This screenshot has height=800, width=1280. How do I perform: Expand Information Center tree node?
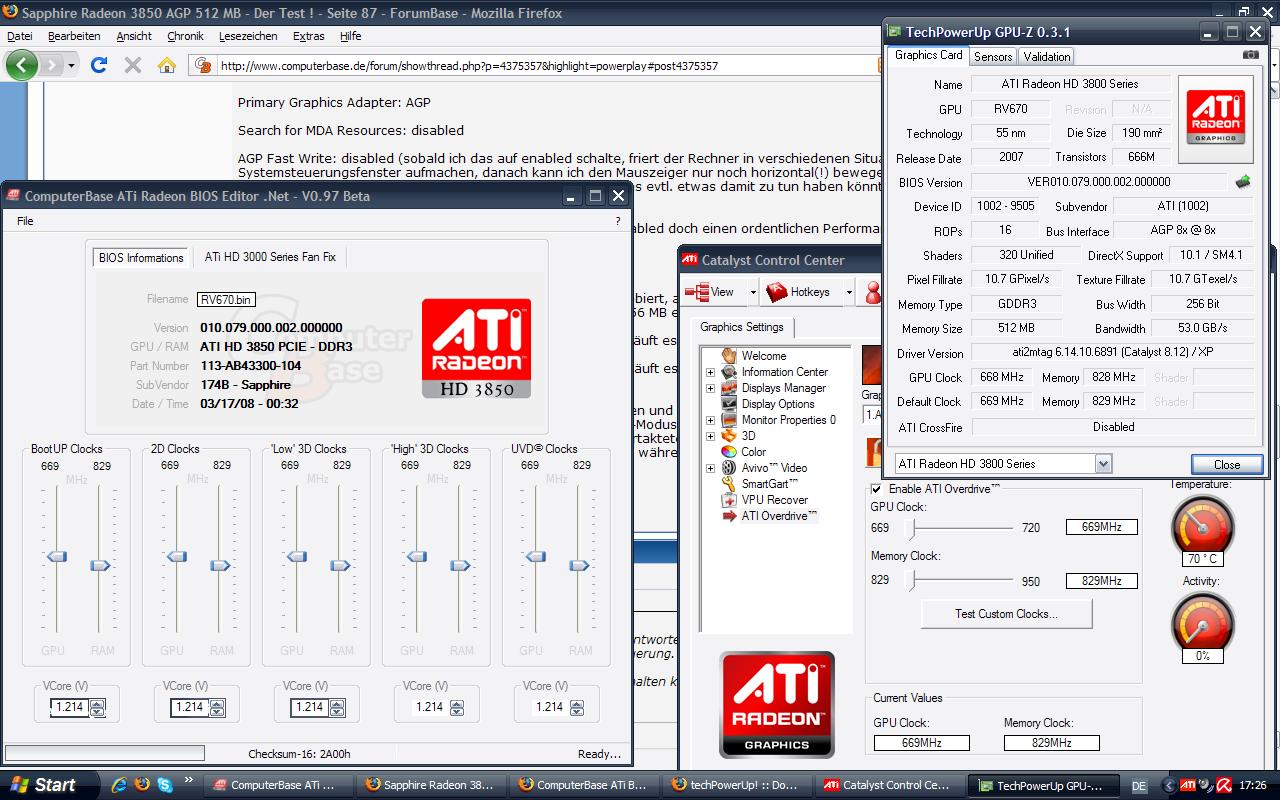(x=710, y=372)
